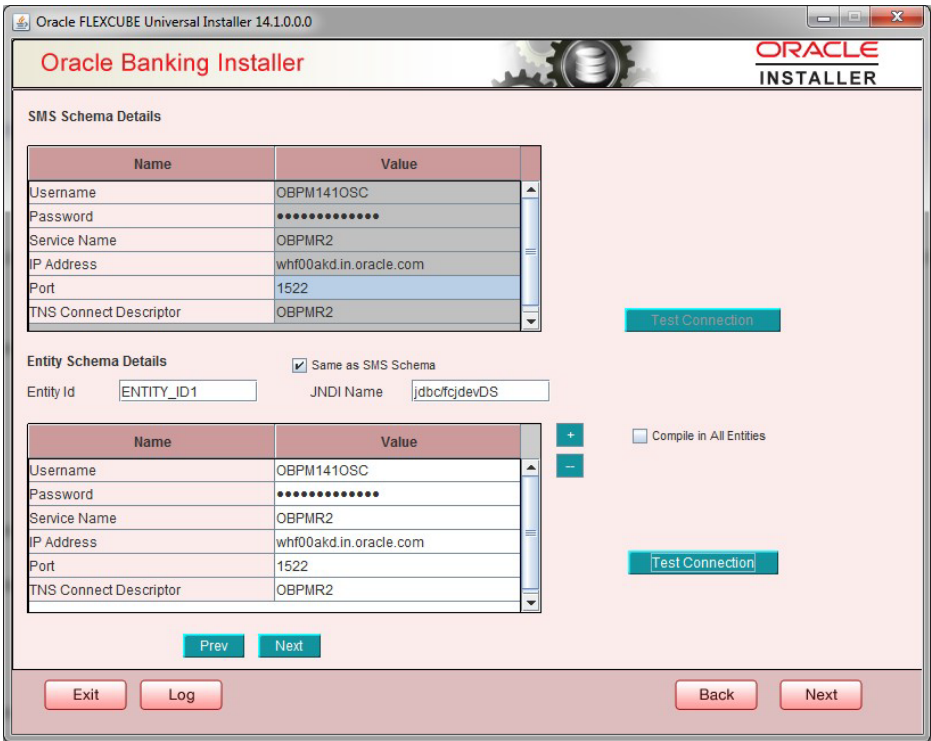This screenshot has width=931, height=741.
Task: Select SMS Schema Username value OBPM141OSC
Action: click(x=397, y=192)
